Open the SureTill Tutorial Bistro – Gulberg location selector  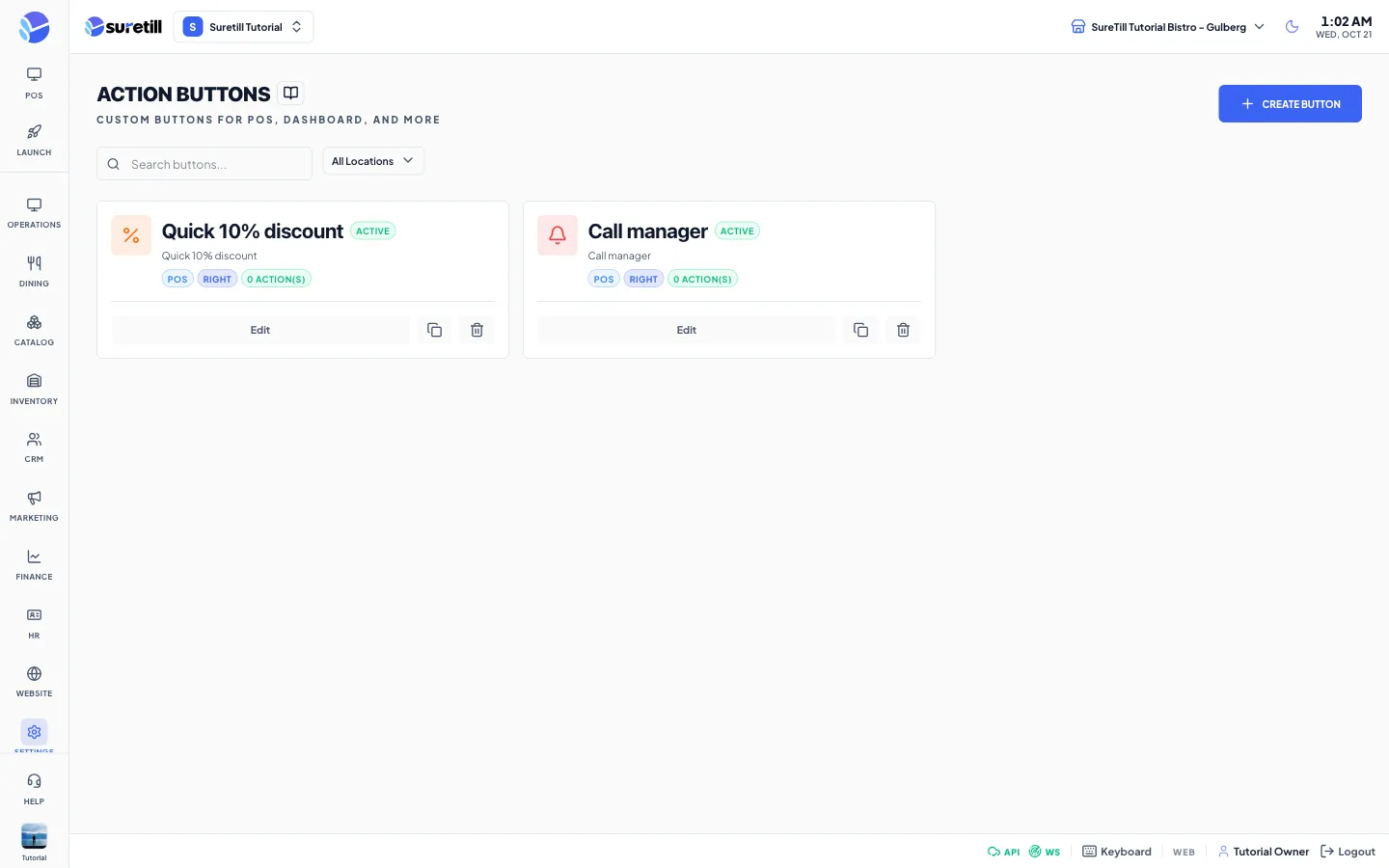[x=1167, y=27]
